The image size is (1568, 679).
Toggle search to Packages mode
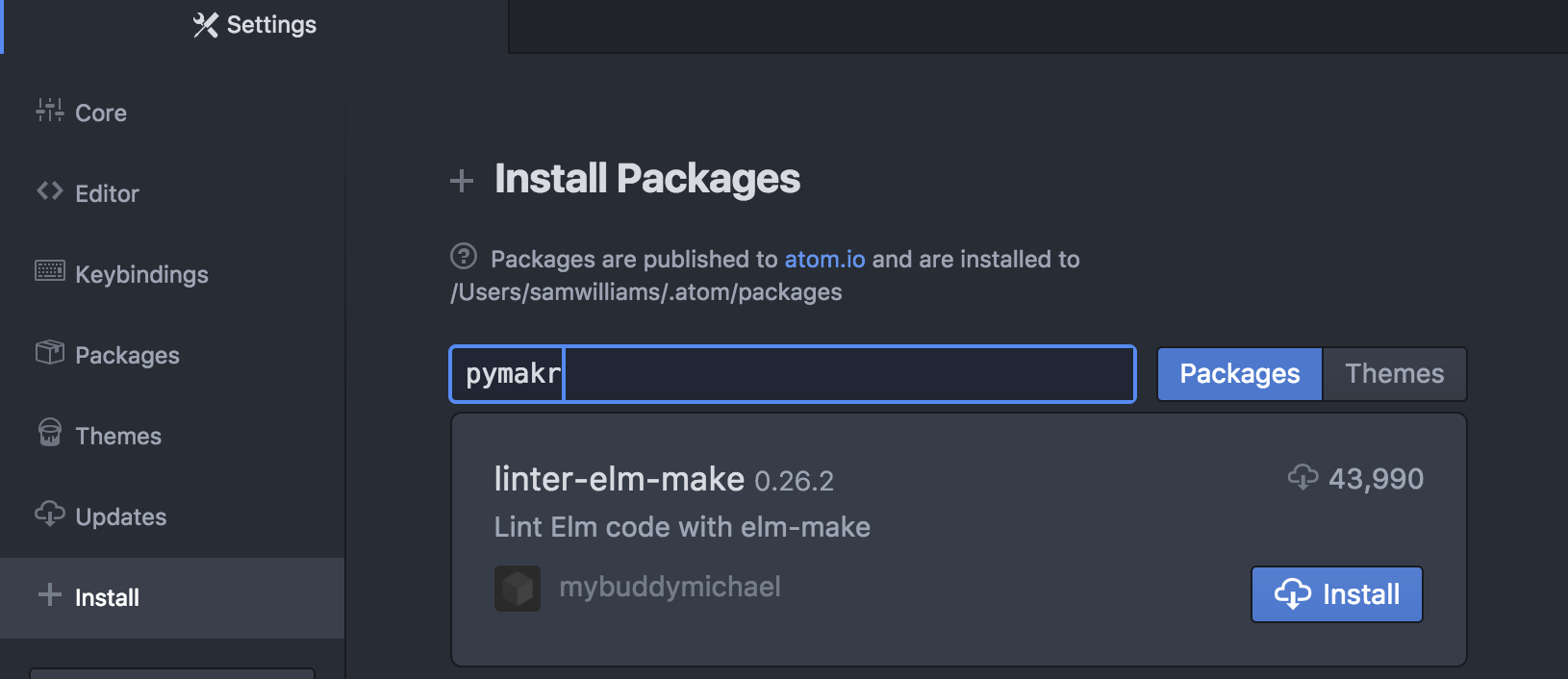tap(1239, 374)
